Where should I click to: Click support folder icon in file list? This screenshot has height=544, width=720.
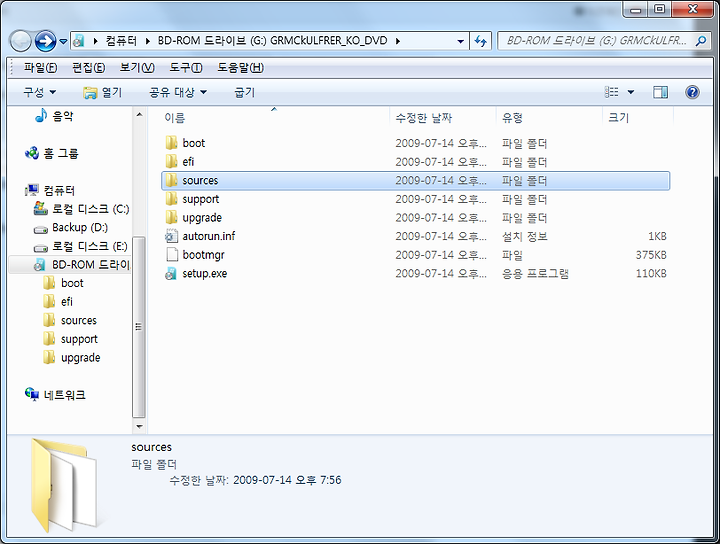(171, 199)
